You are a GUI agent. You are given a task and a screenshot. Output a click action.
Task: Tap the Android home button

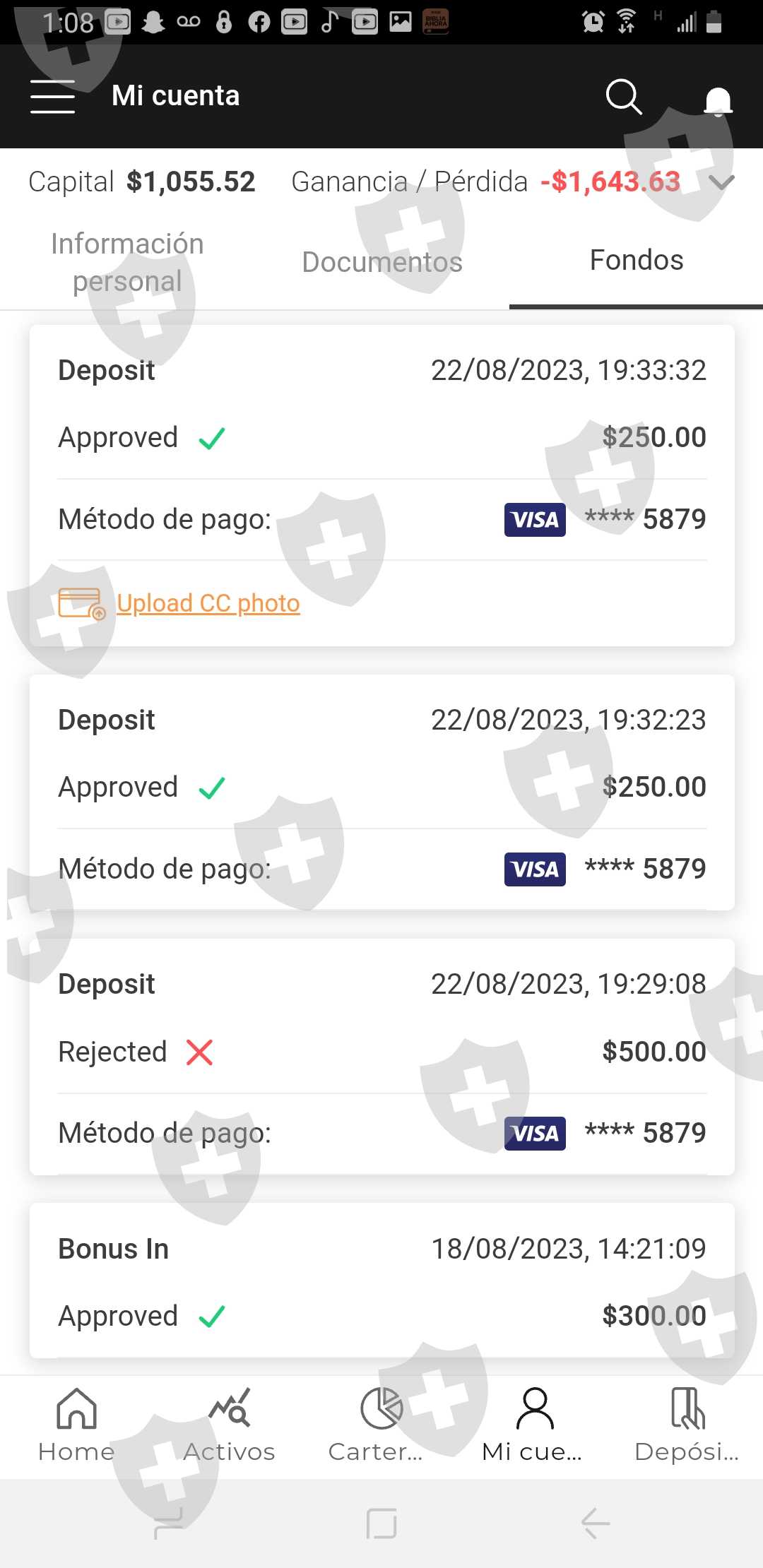(381, 1523)
